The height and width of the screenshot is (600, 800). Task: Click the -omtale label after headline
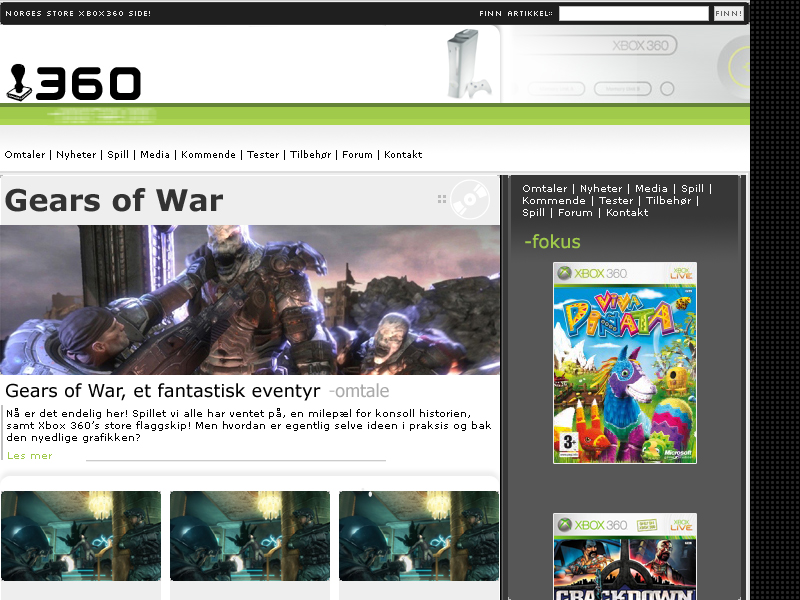tap(359, 391)
